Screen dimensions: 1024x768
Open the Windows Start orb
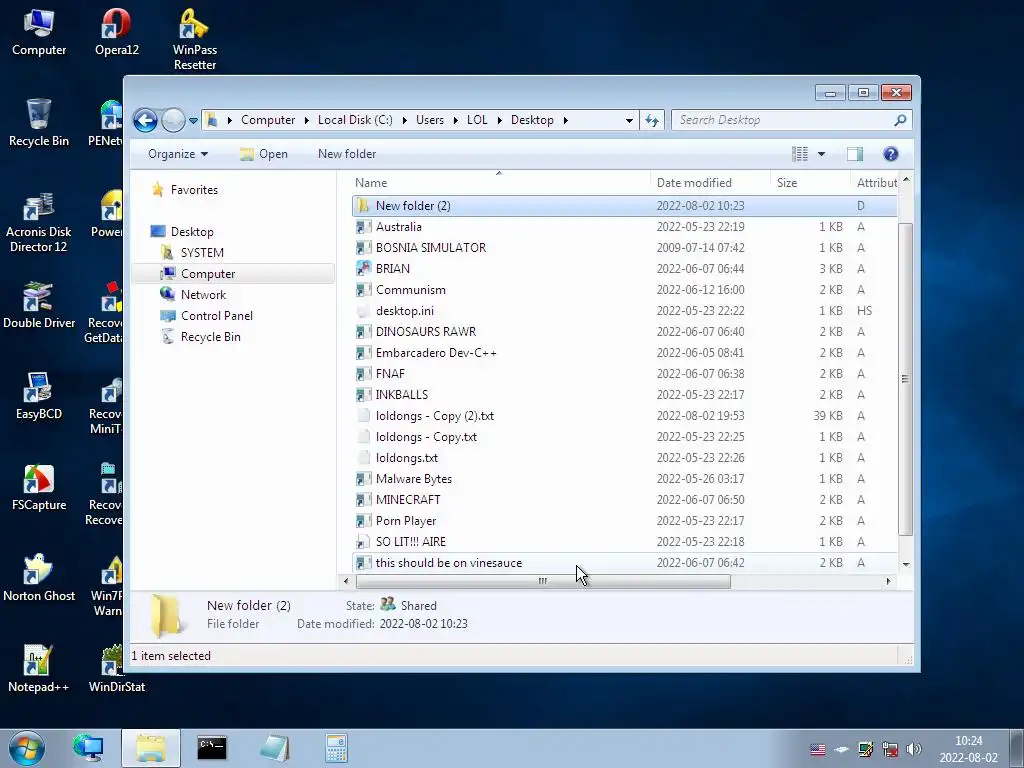(27, 748)
